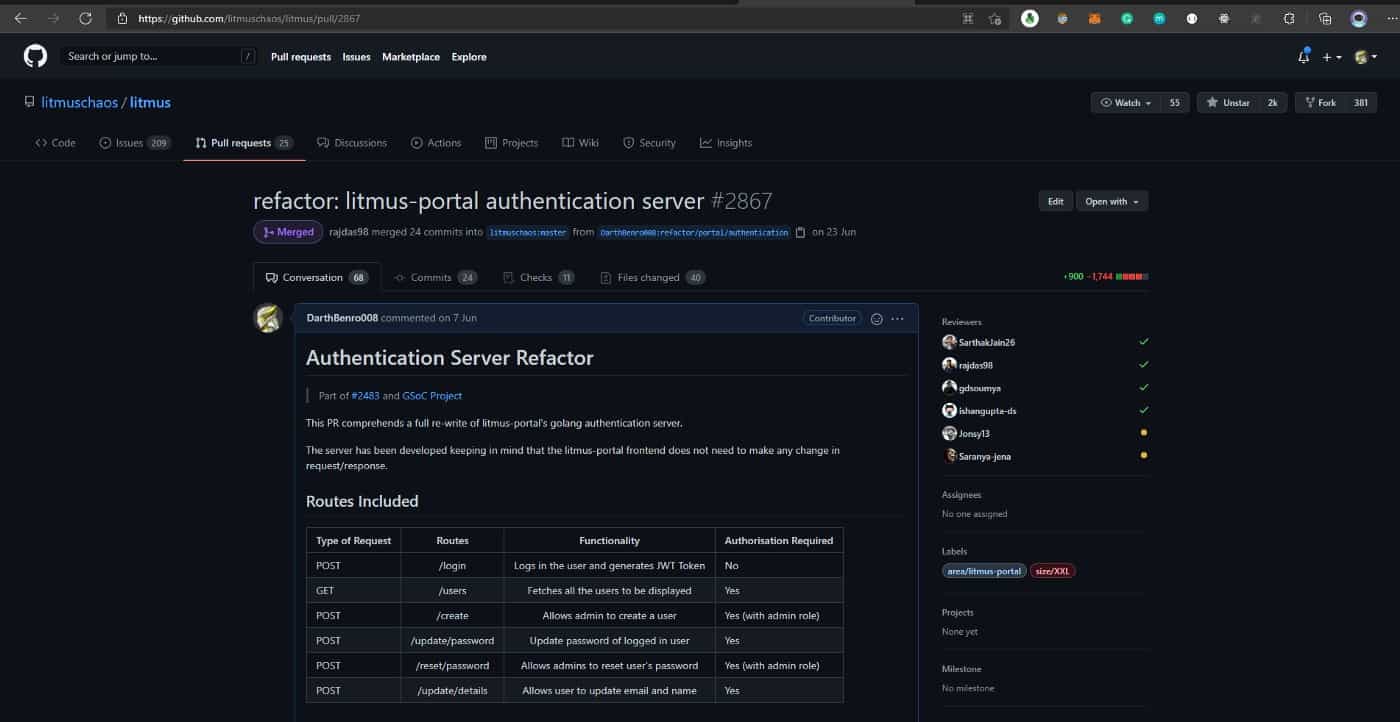
Task: Open the user avatar dropdown menu
Action: click(x=1365, y=57)
